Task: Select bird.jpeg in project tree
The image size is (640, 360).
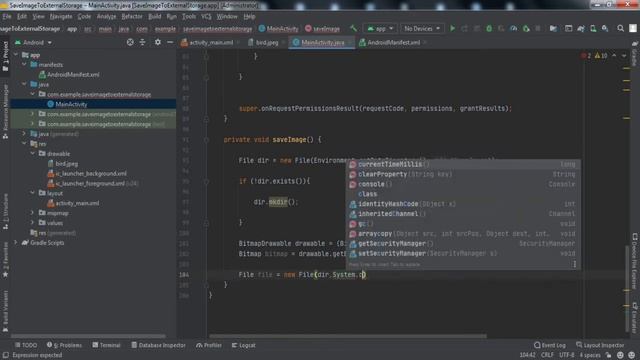Action: click(67, 163)
